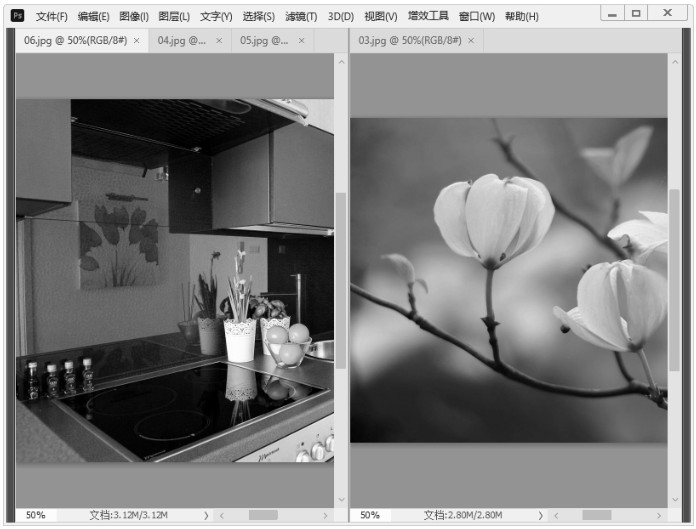This screenshot has height=529, width=696.
Task: Open the 增效工具 menu
Action: click(x=428, y=16)
